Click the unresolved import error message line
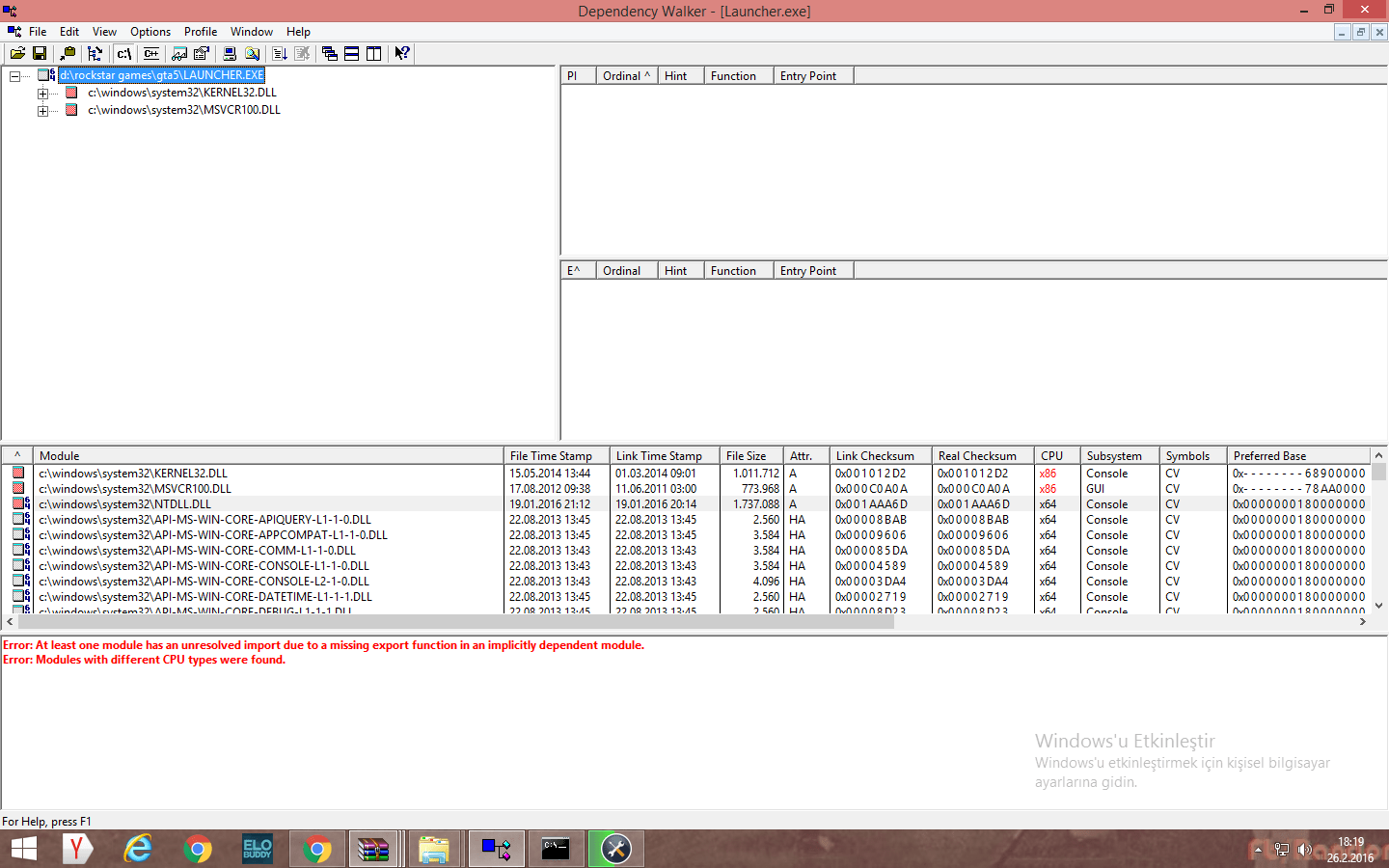The width and height of the screenshot is (1389, 868). click(323, 645)
